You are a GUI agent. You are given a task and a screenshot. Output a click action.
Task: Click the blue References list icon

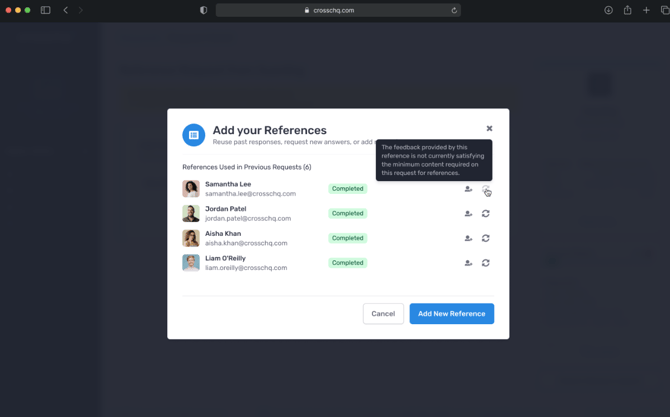[194, 135]
